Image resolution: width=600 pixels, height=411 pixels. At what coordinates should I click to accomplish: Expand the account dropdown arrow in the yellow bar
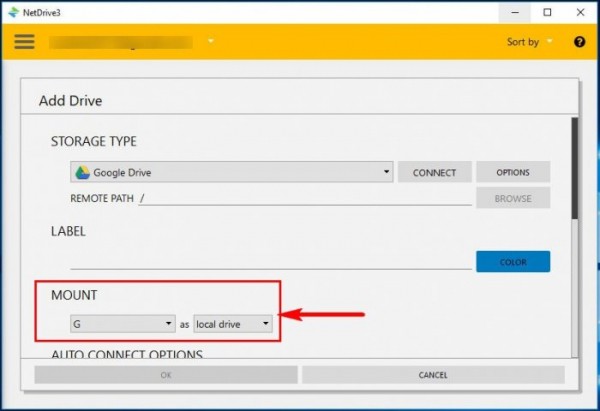point(210,41)
